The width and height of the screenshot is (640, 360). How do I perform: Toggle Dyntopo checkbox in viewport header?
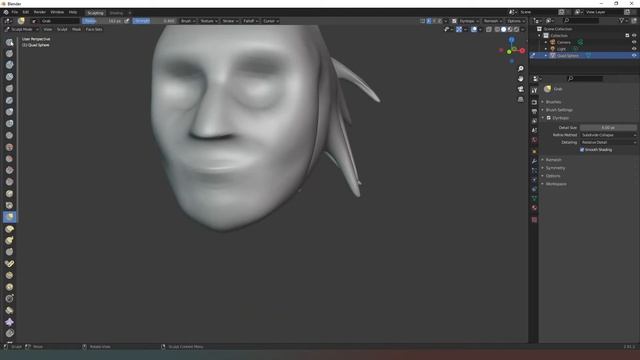click(454, 21)
